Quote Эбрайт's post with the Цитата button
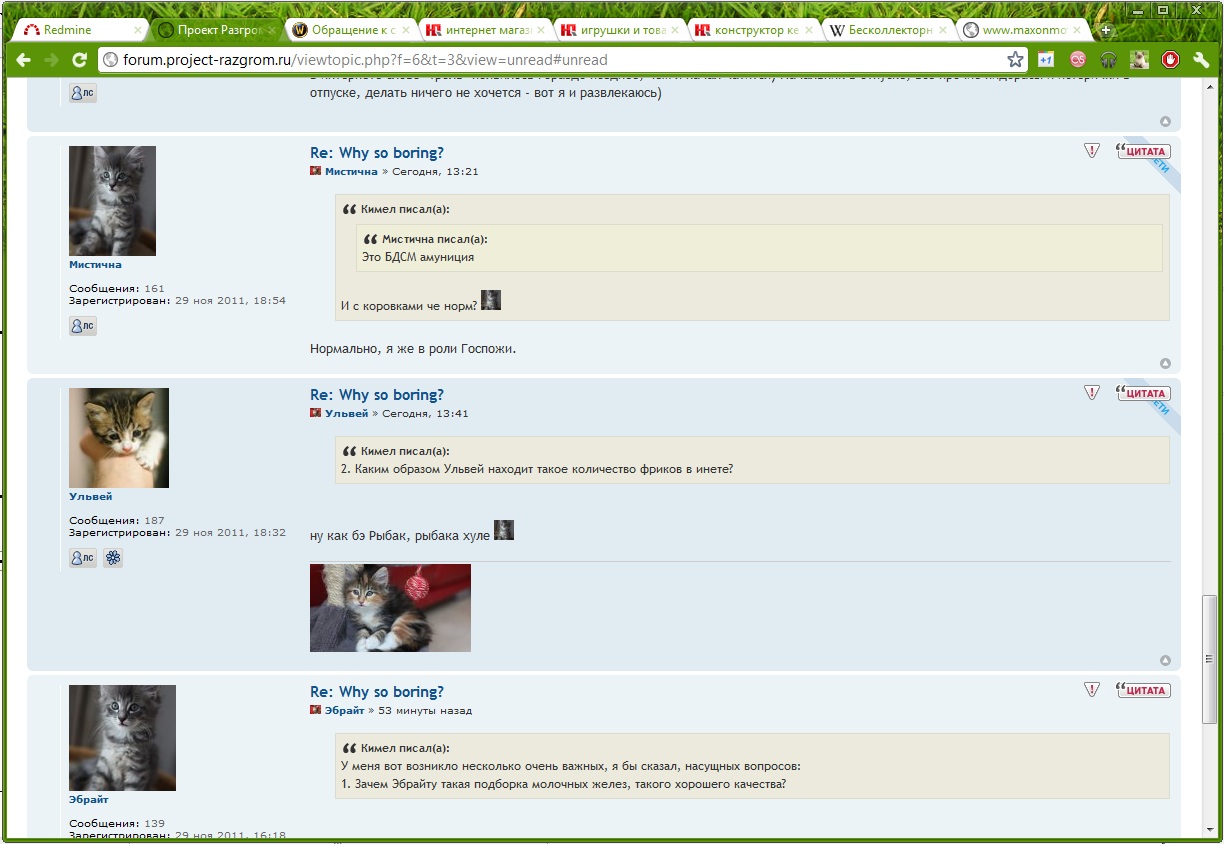 1144,691
